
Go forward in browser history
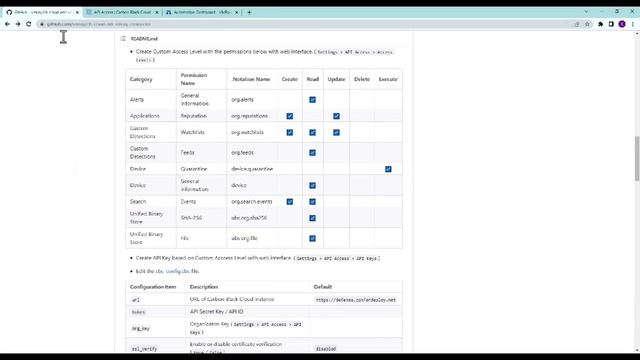coord(18,24)
